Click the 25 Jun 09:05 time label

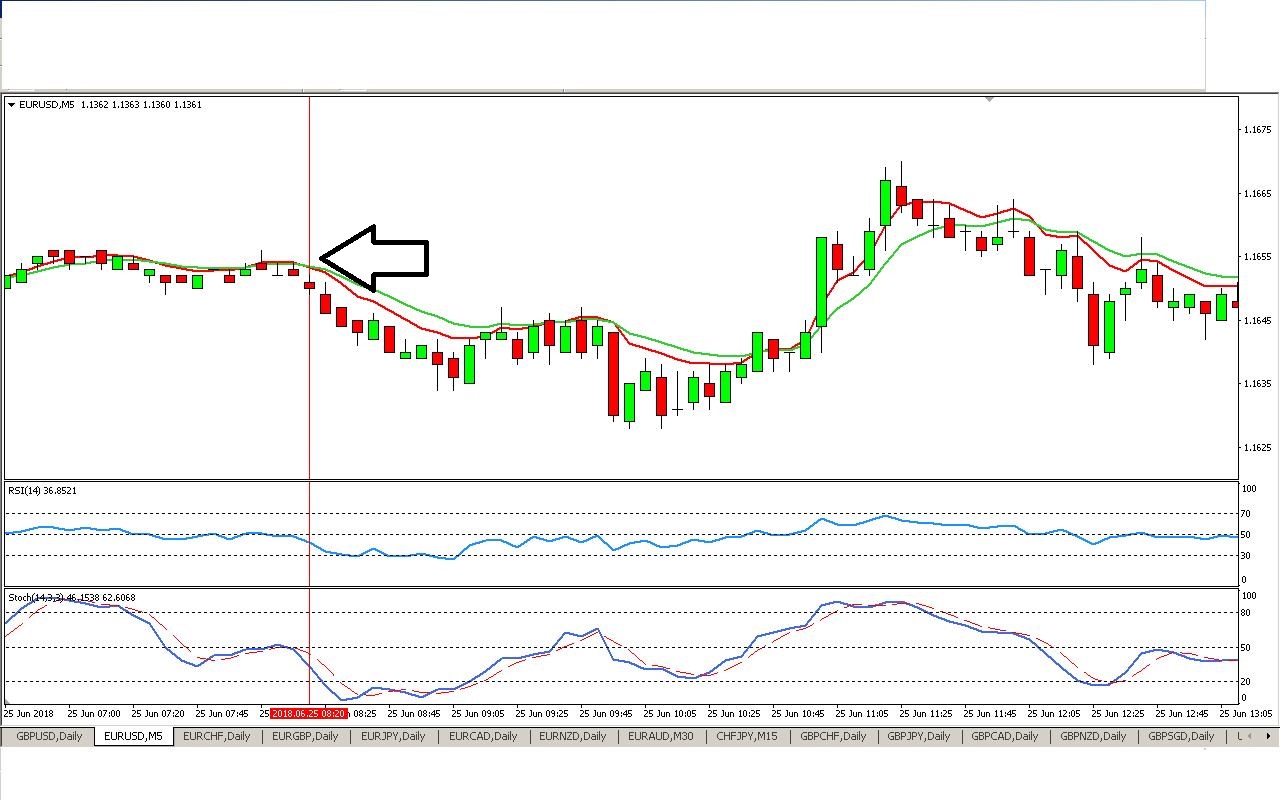(478, 714)
